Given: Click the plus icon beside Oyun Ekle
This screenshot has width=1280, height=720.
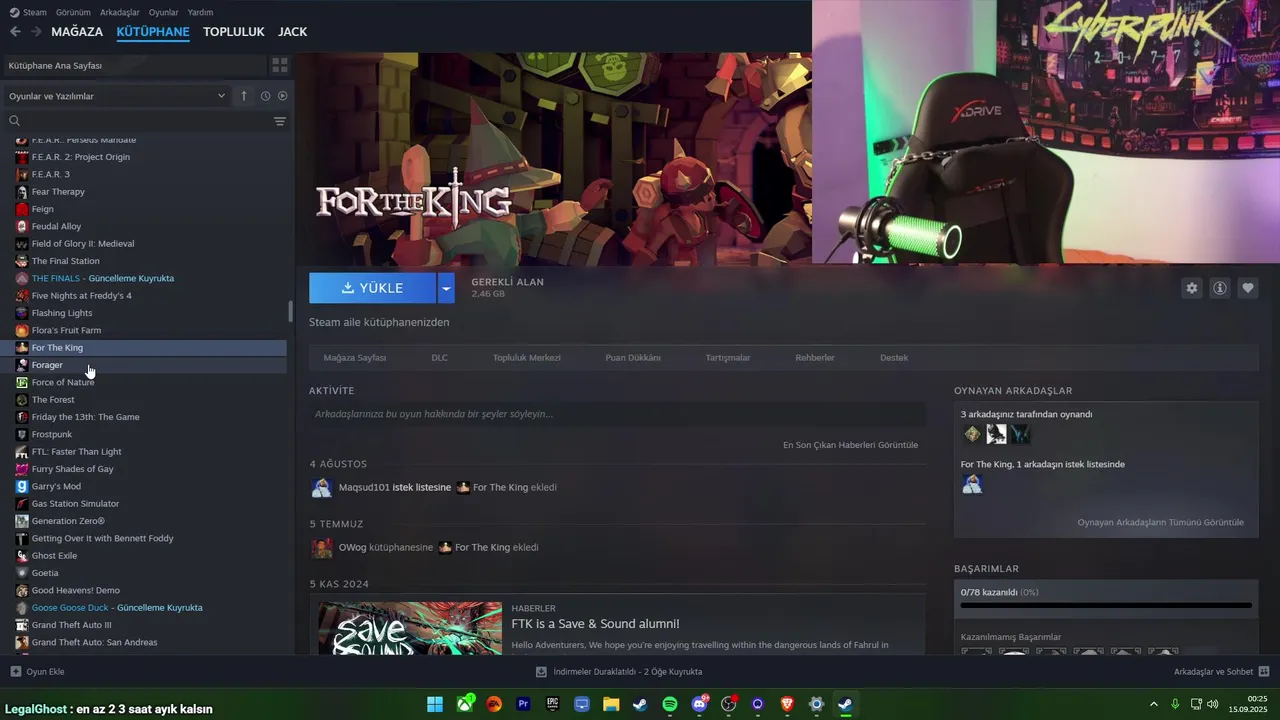Looking at the screenshot, I should click(15, 672).
